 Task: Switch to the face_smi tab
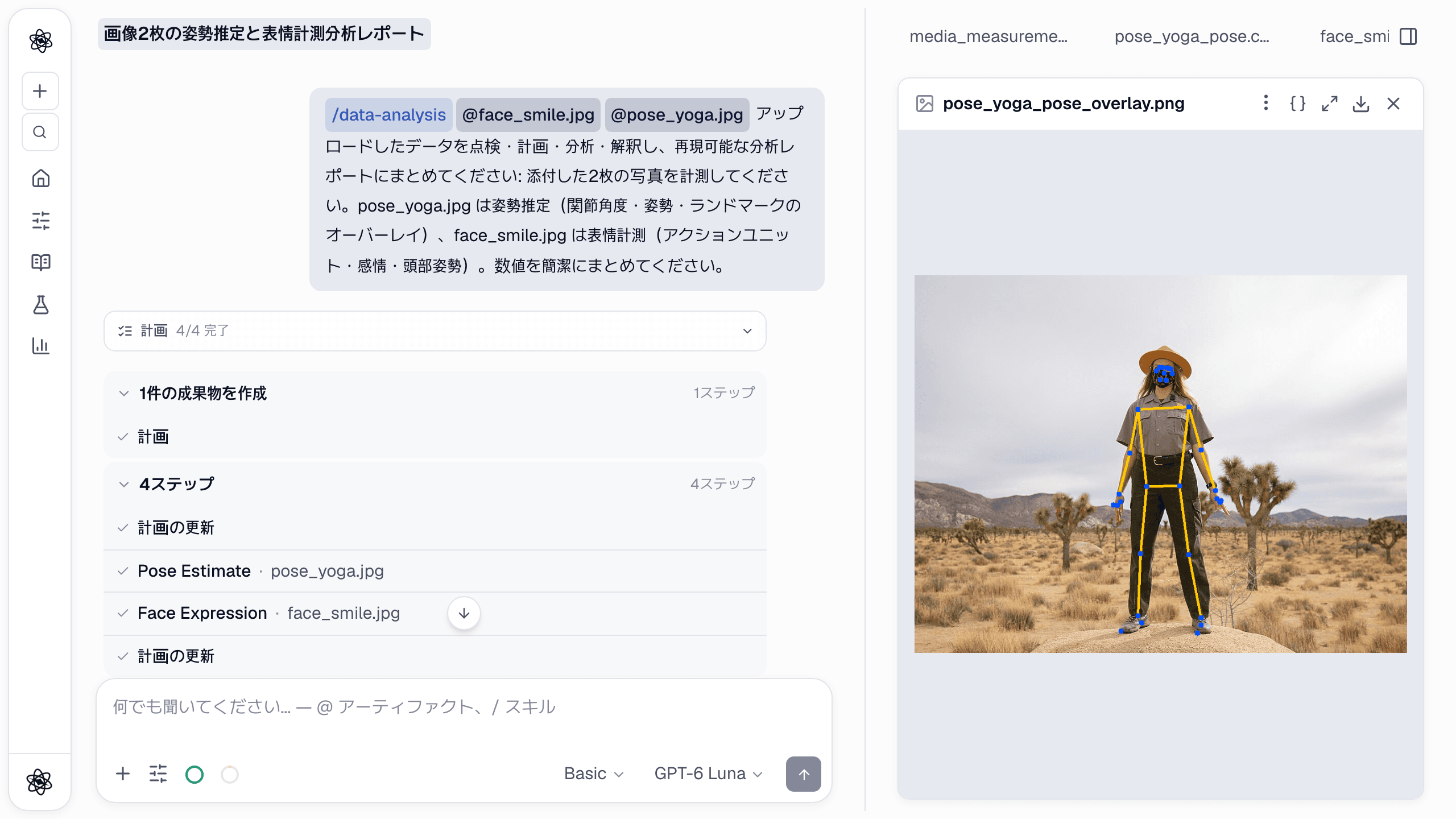[1354, 36]
